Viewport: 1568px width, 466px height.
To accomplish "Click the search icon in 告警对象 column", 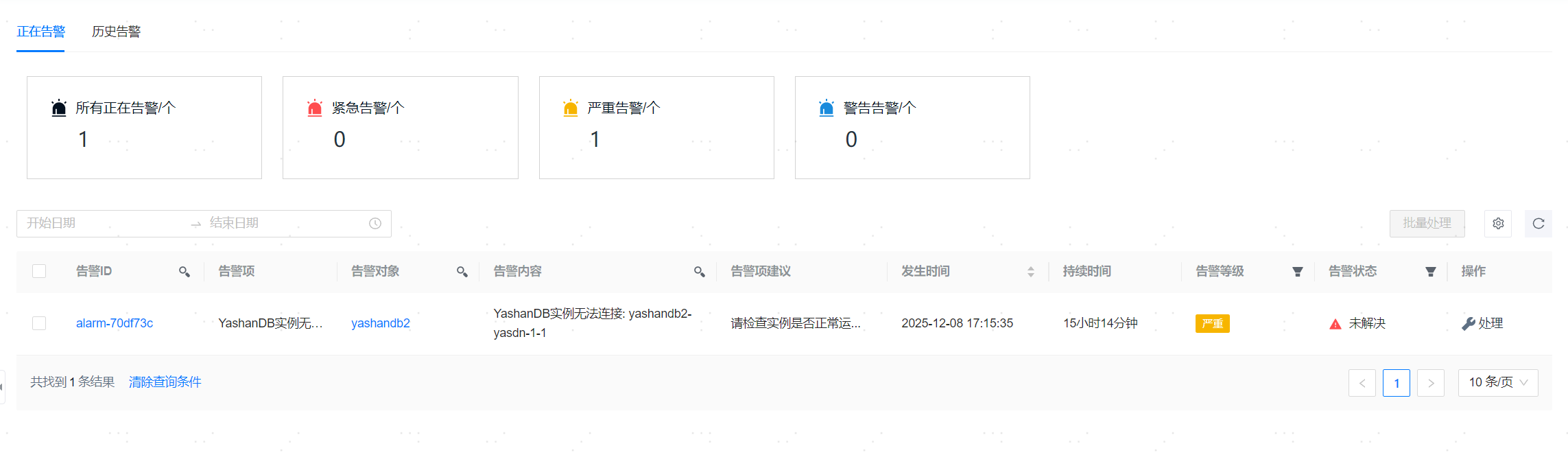I will point(462,272).
